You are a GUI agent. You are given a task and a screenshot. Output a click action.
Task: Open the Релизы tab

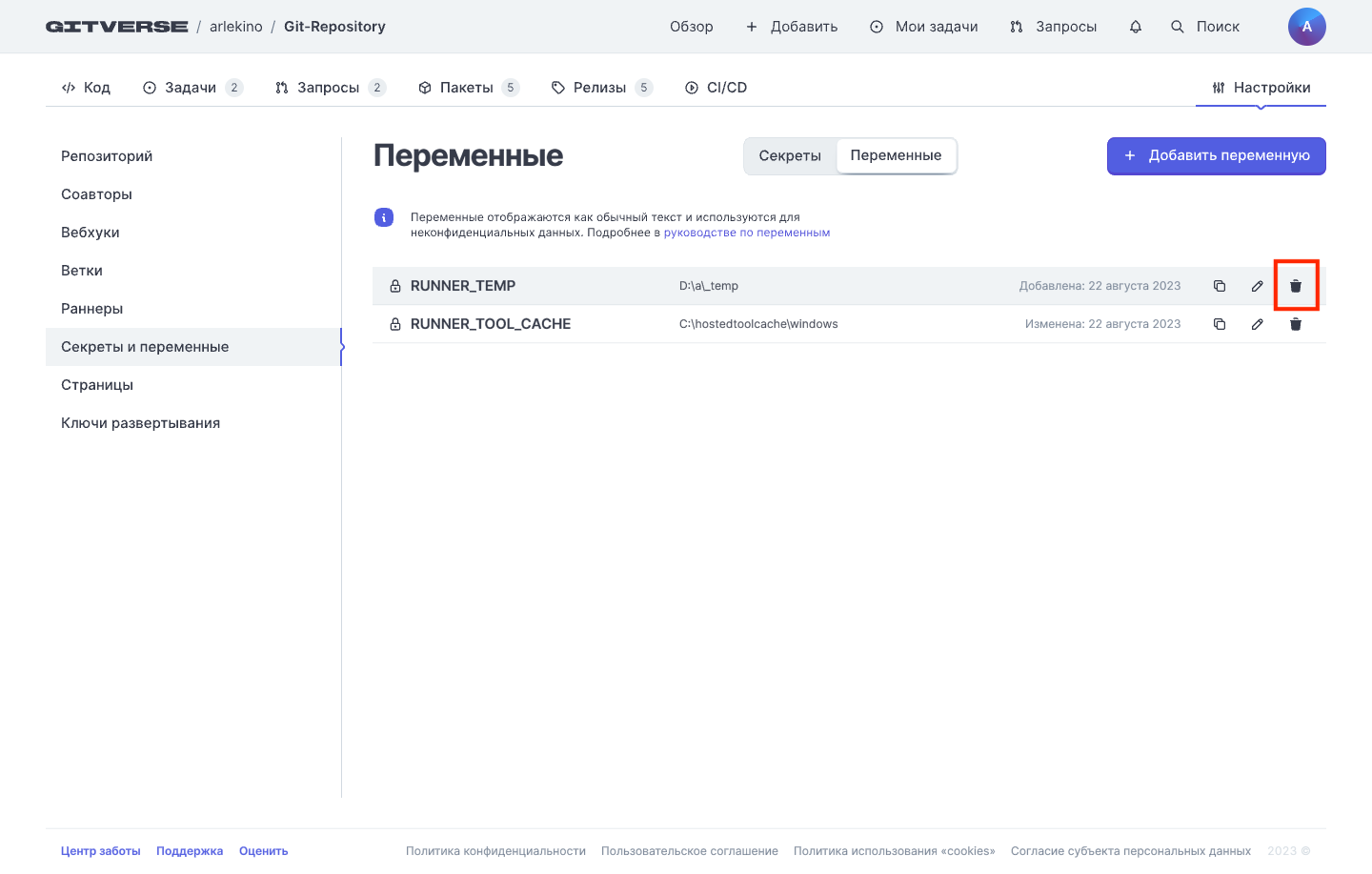point(600,88)
